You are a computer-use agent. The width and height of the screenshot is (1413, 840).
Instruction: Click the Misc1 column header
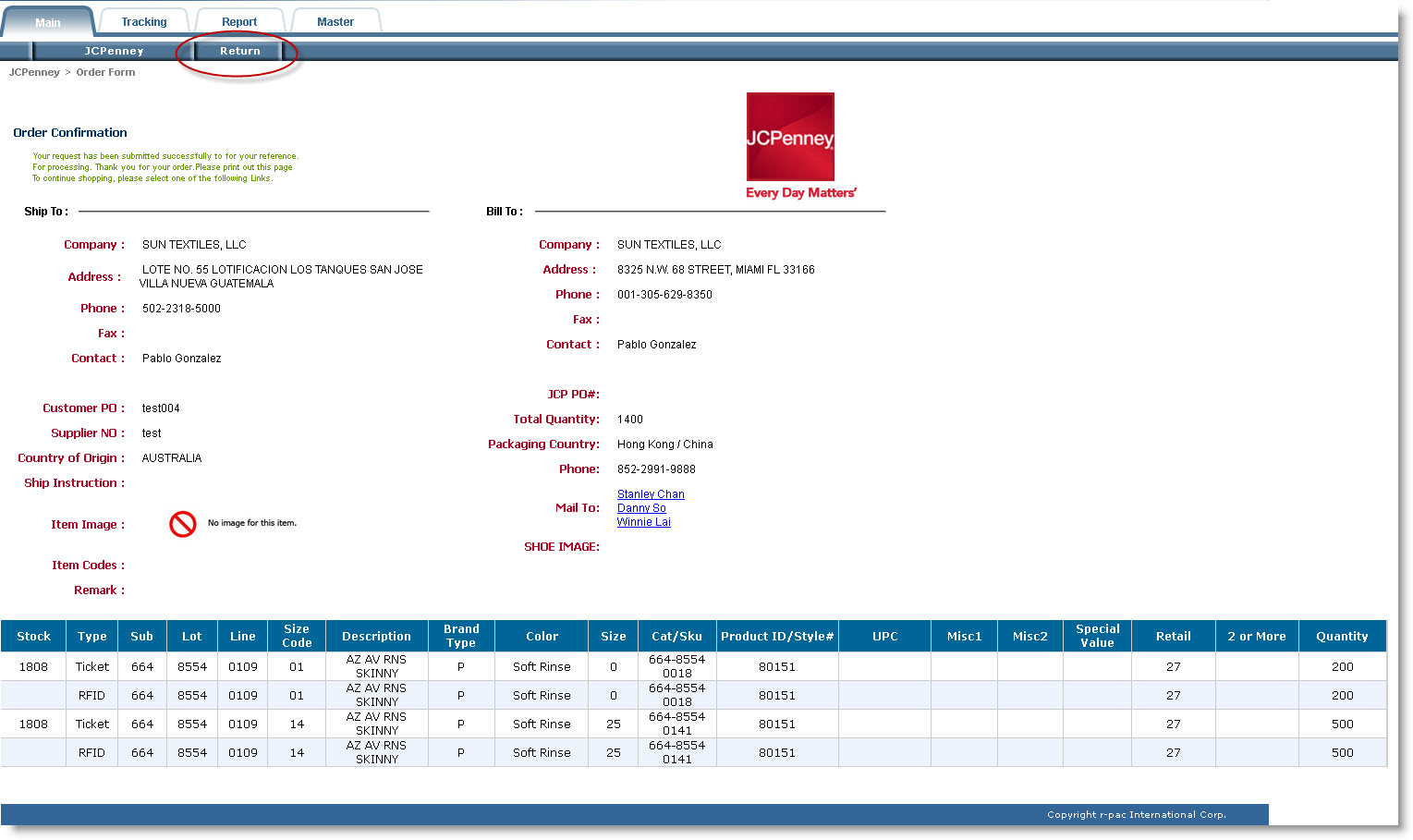pos(965,636)
